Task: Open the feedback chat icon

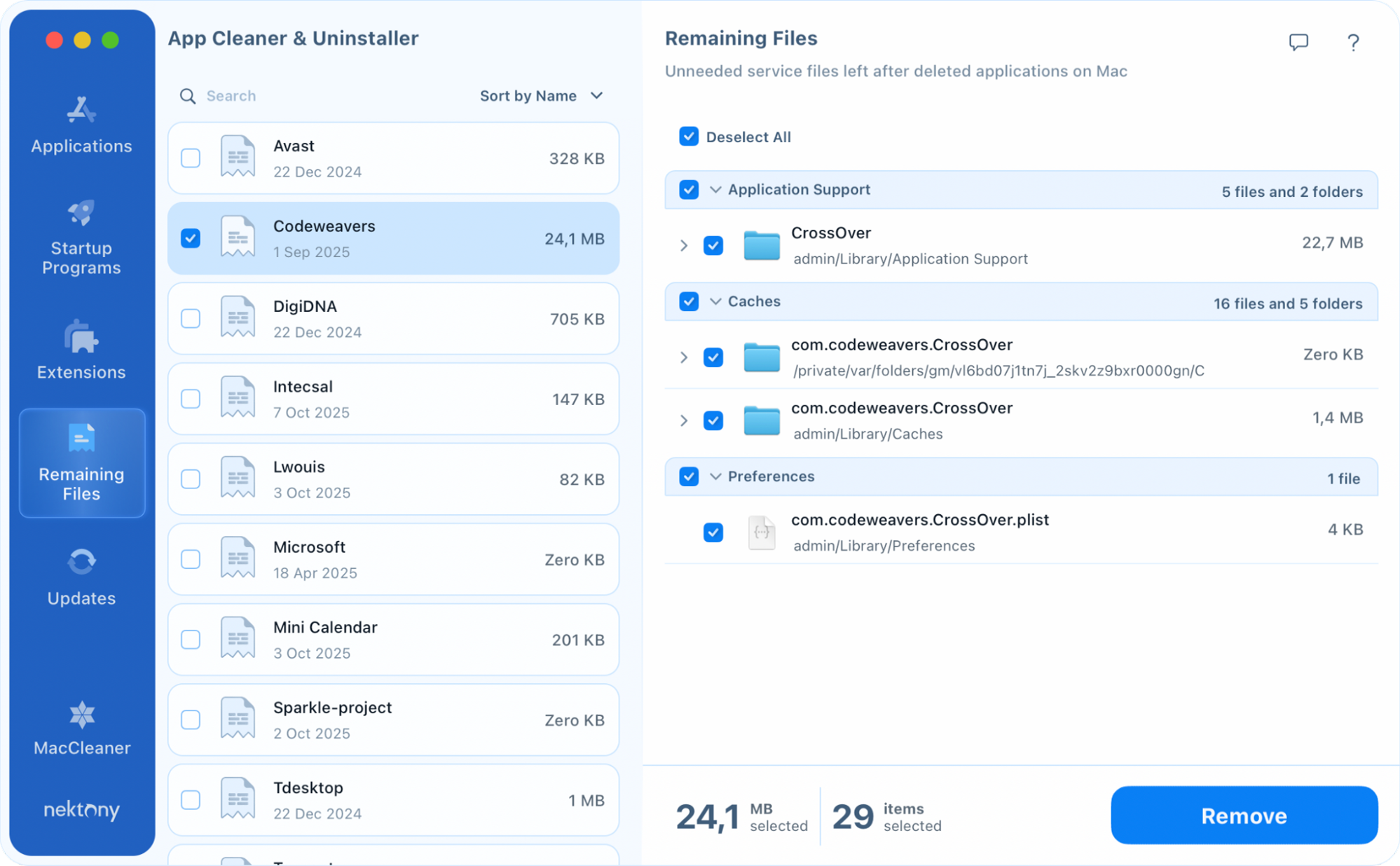Action: click(x=1298, y=42)
